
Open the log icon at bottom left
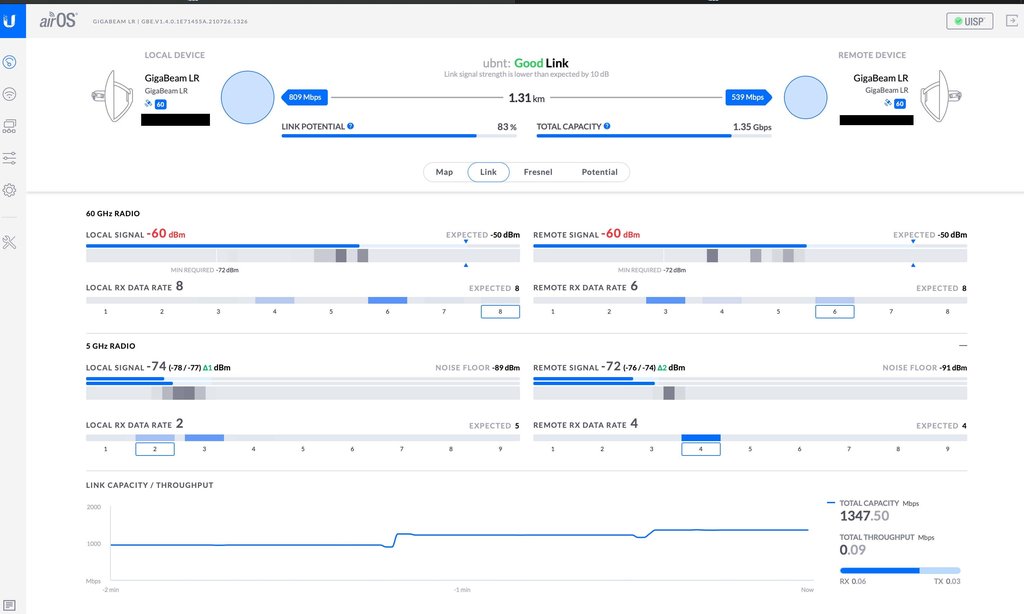(10, 604)
